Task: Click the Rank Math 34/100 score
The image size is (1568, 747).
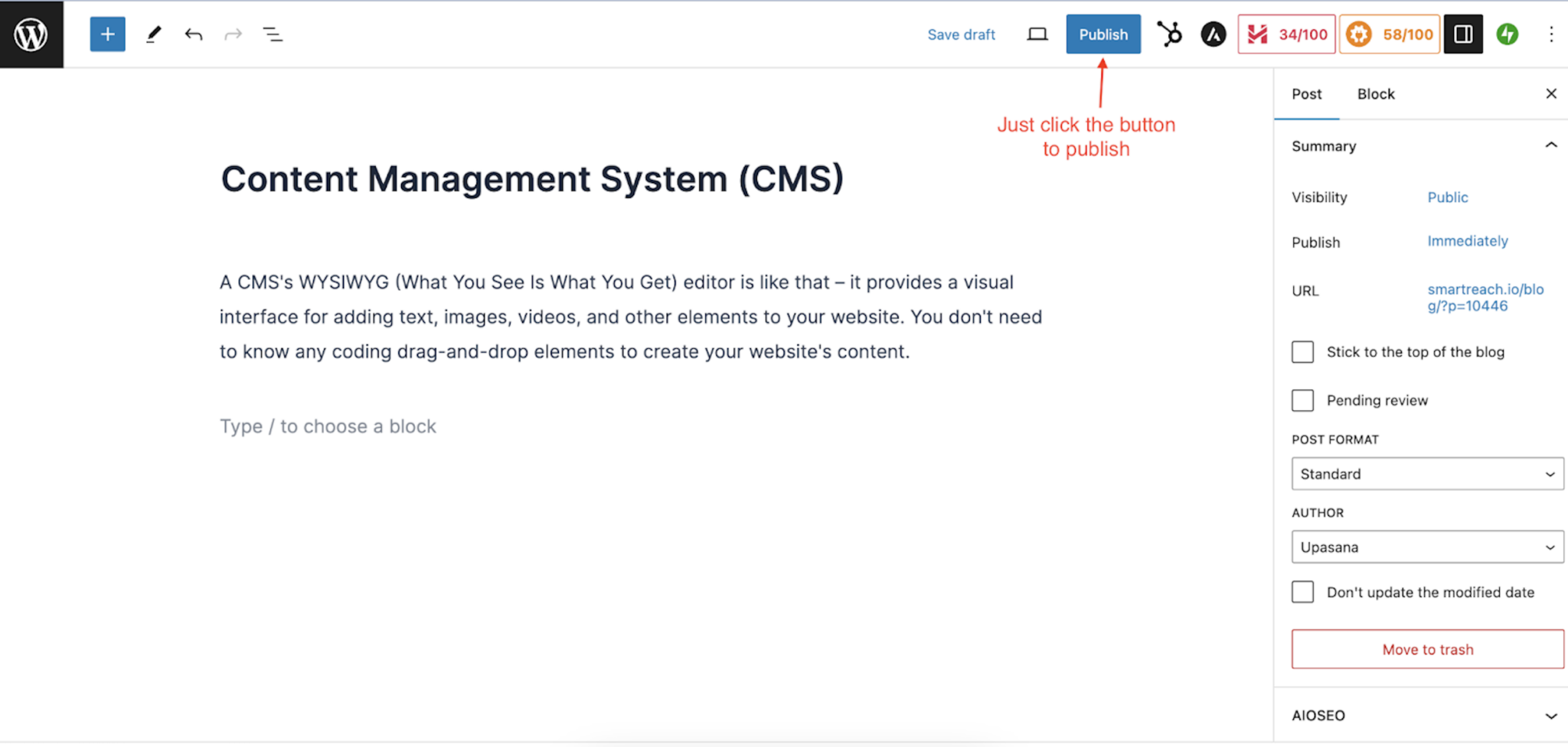Action: (x=1286, y=34)
